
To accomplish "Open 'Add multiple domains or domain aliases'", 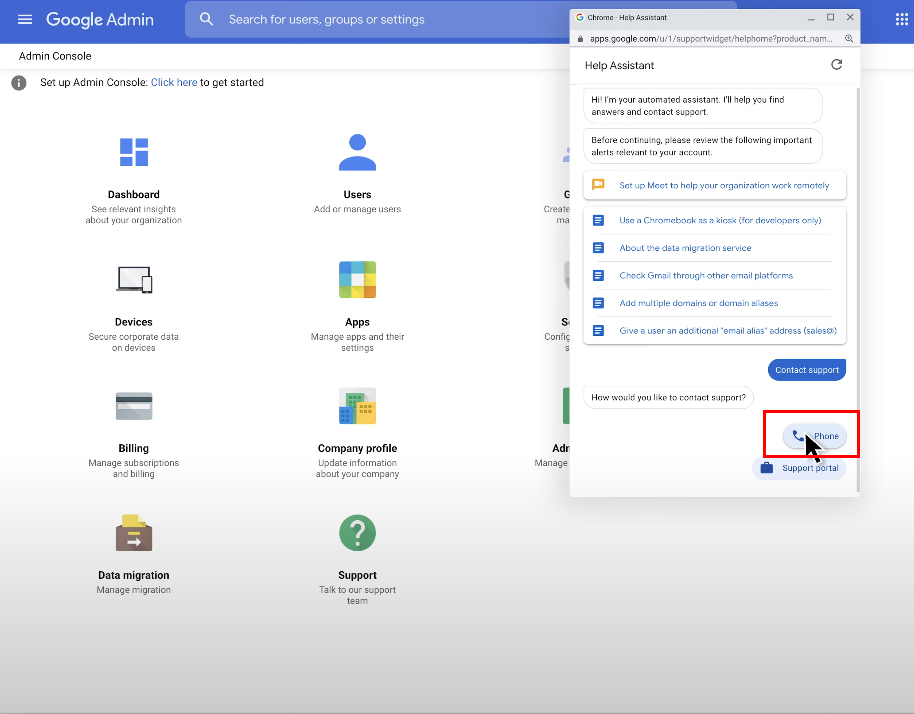I will click(698, 303).
